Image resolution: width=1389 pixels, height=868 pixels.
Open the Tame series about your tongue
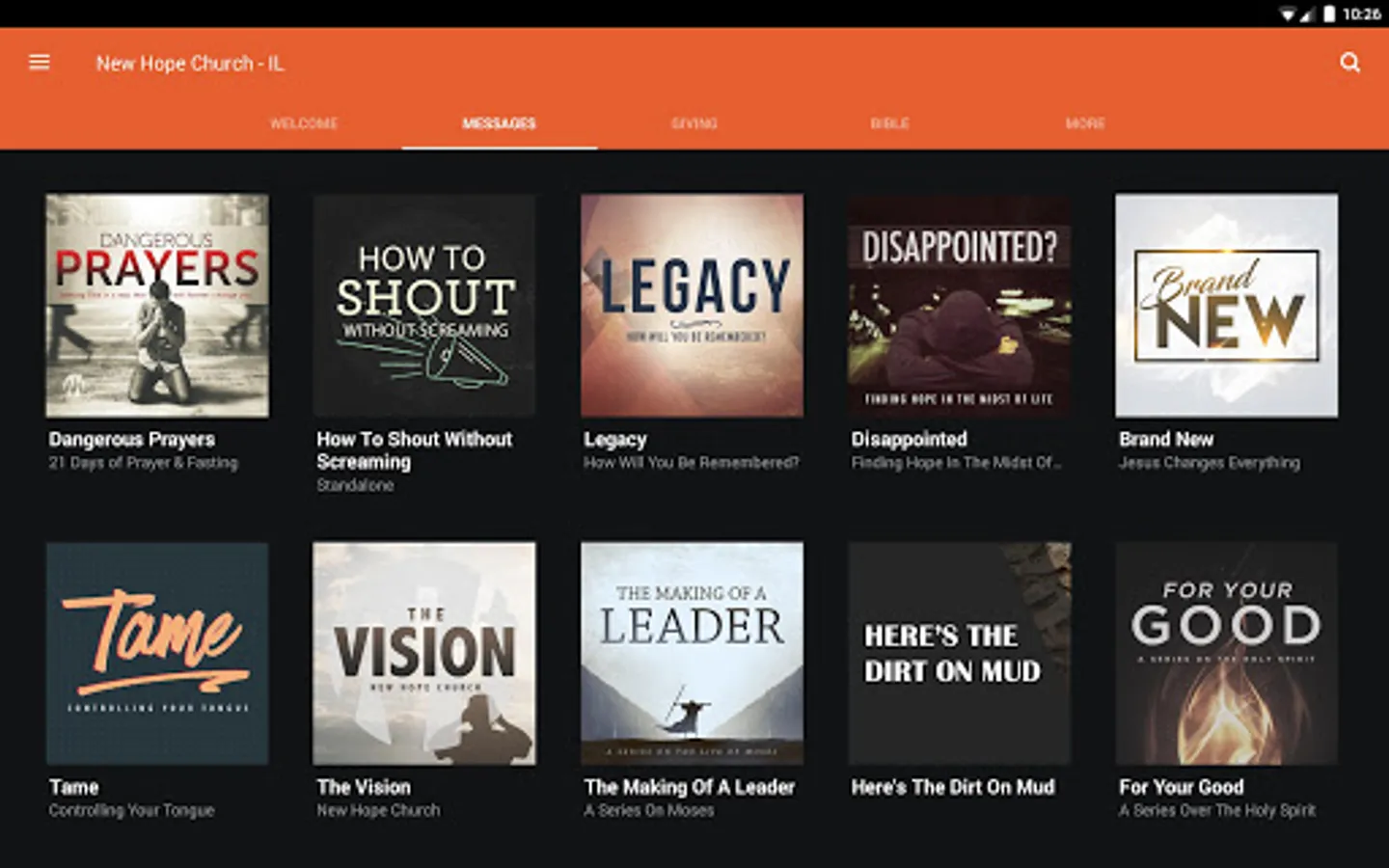156,654
